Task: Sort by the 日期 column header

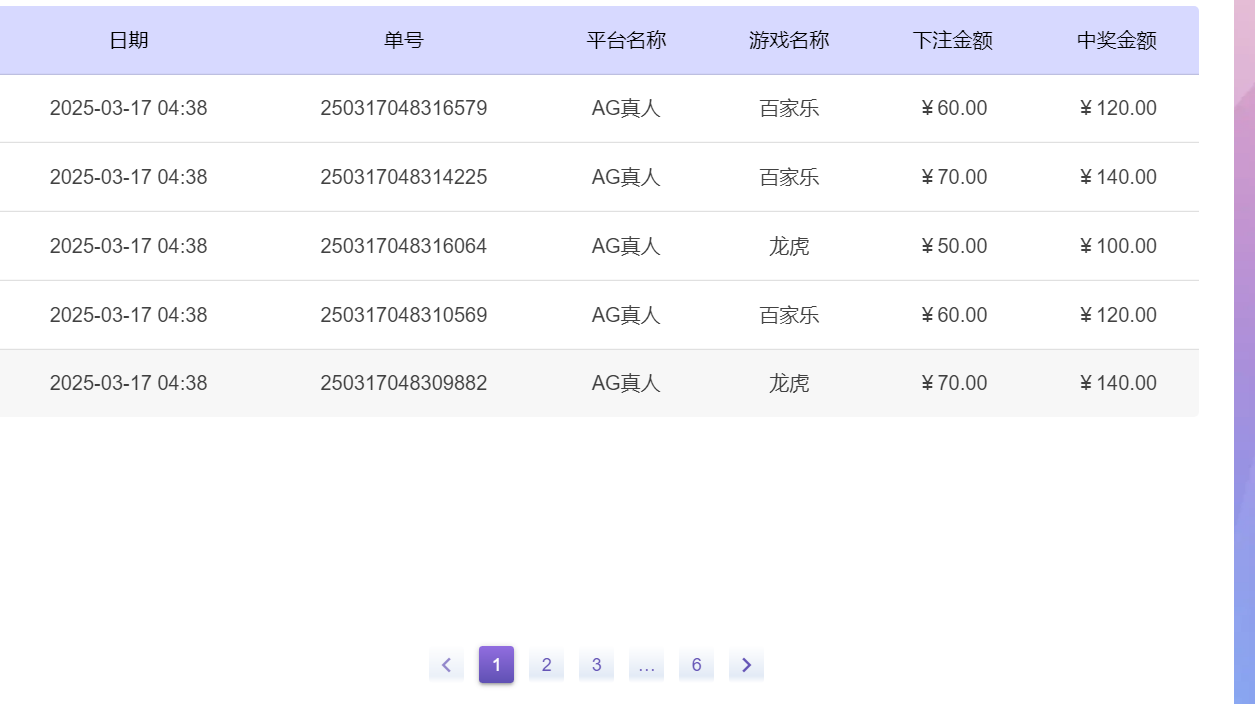Action: (128, 40)
